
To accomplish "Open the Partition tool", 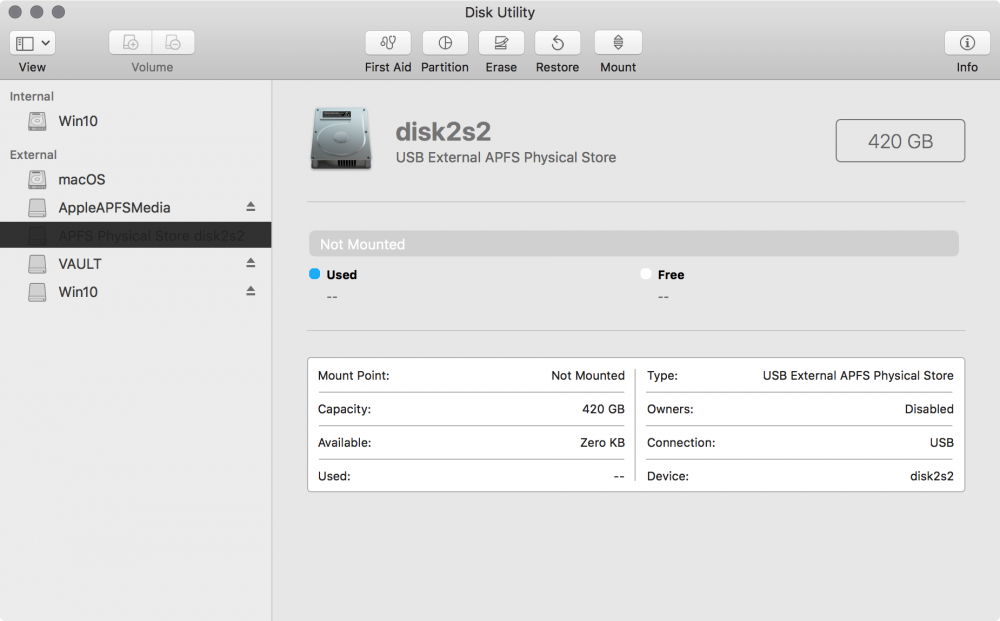I will click(445, 43).
